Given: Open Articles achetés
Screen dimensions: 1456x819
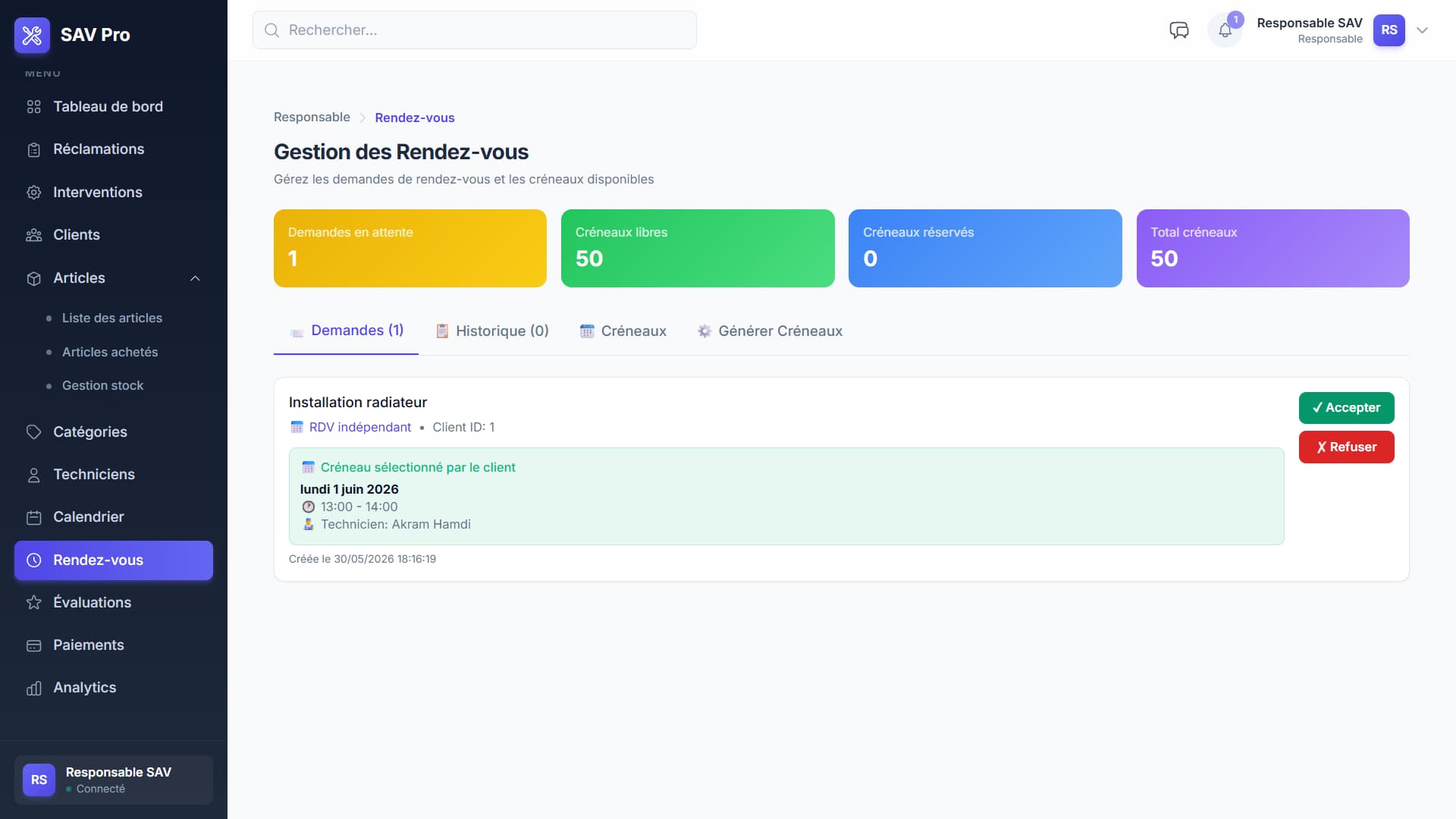Looking at the screenshot, I should (110, 353).
